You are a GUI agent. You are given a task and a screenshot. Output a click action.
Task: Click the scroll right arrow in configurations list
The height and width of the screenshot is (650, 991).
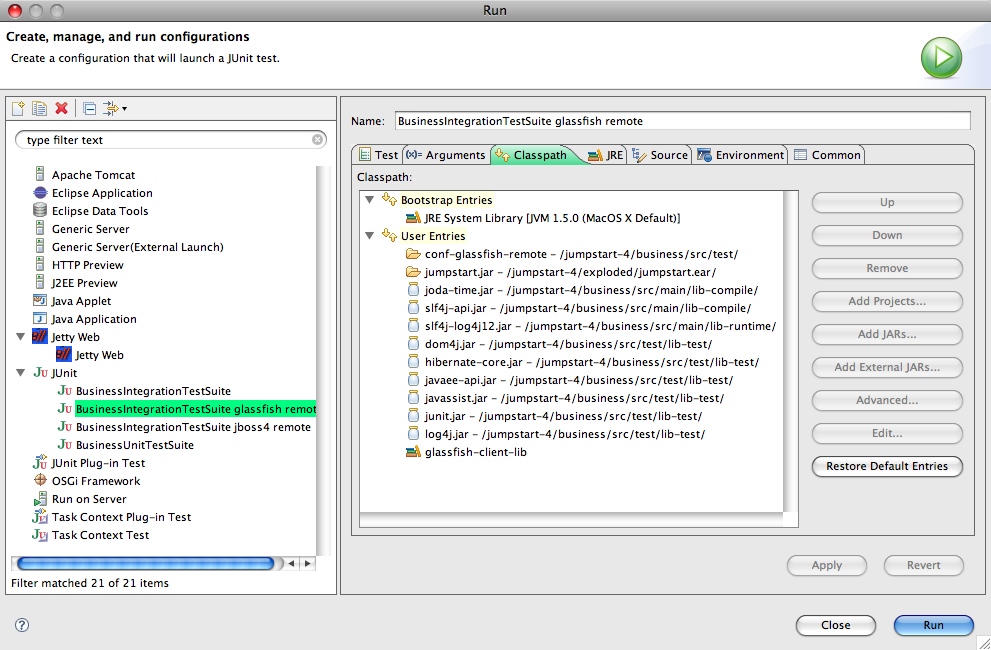click(308, 563)
